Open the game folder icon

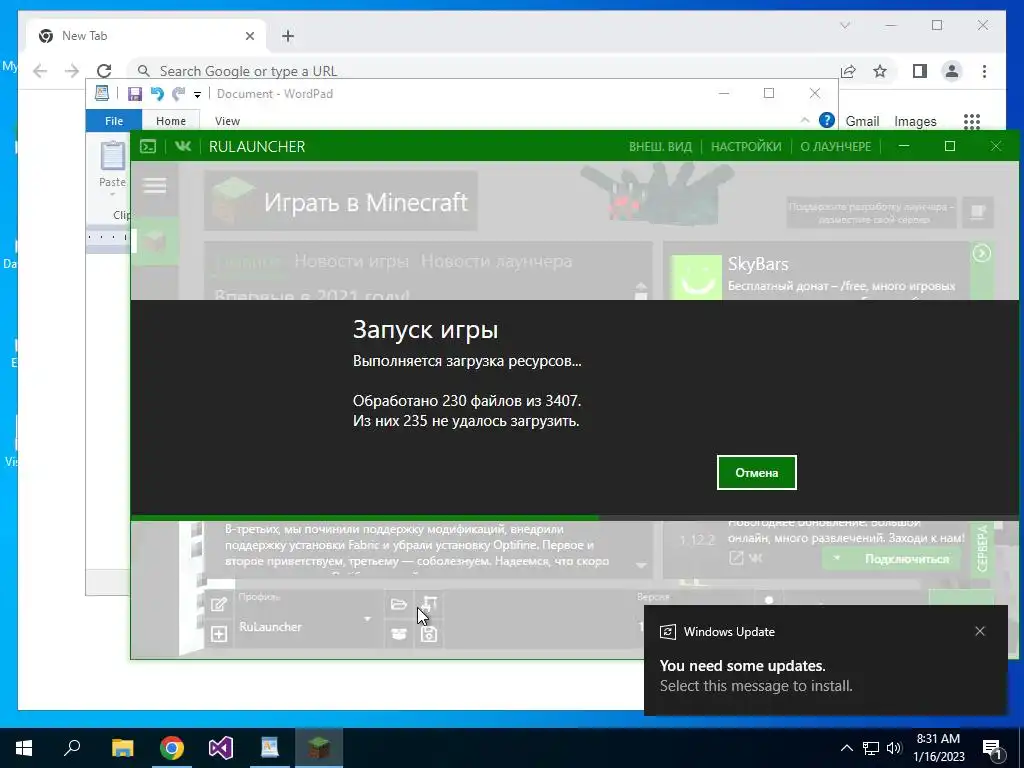click(x=398, y=604)
